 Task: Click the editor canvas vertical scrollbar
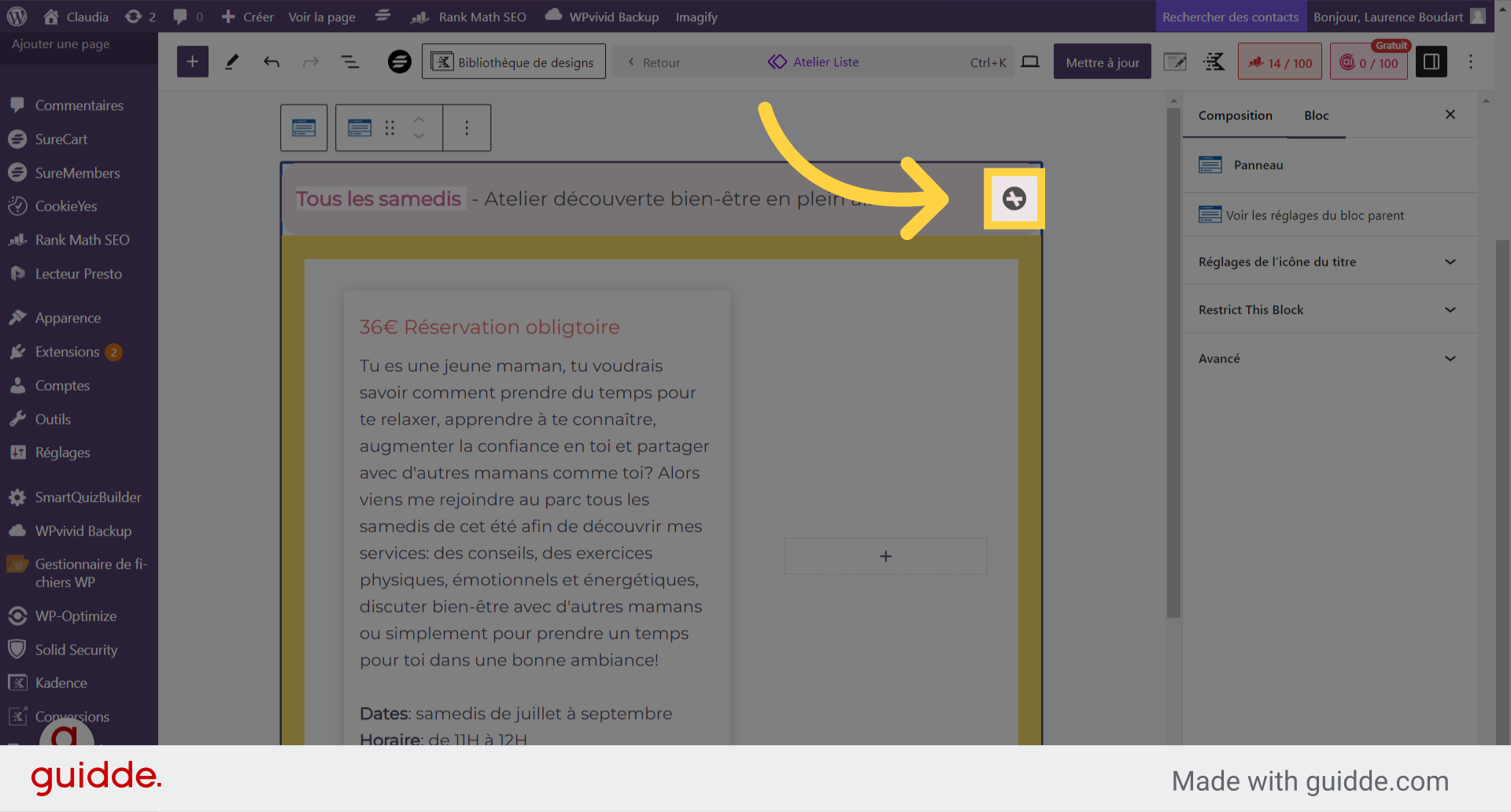[1173, 362]
